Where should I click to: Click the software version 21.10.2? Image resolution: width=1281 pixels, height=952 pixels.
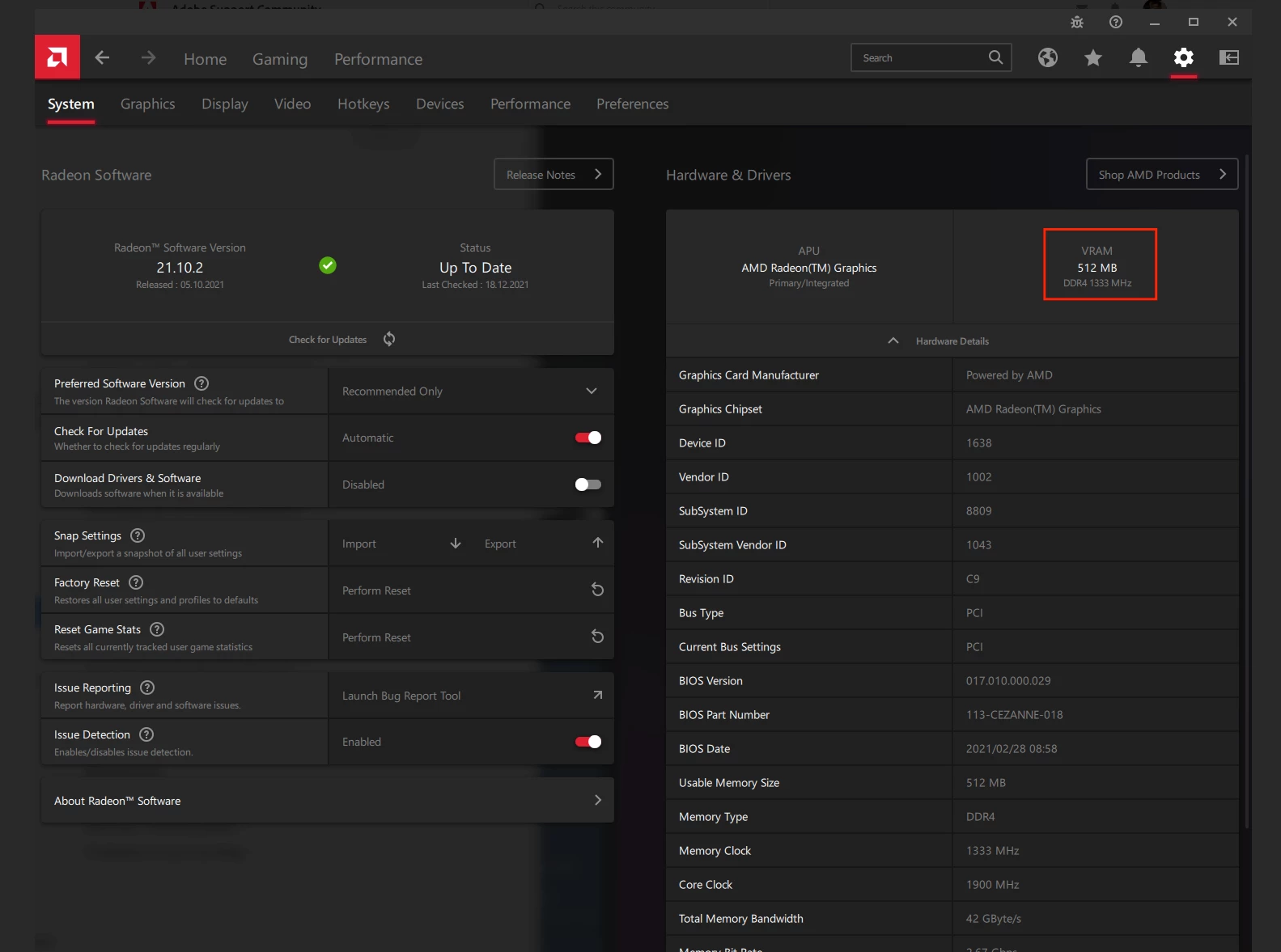click(180, 268)
